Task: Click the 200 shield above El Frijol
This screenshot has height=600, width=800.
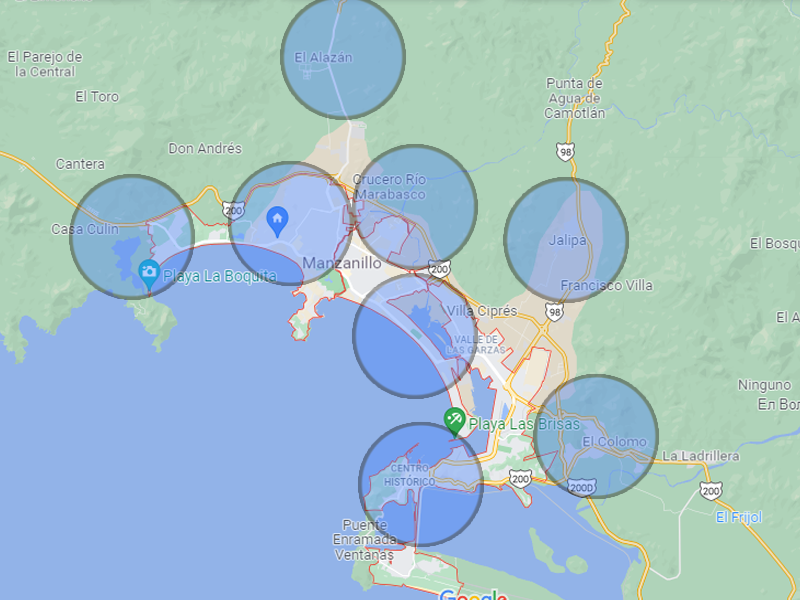Action: (710, 490)
